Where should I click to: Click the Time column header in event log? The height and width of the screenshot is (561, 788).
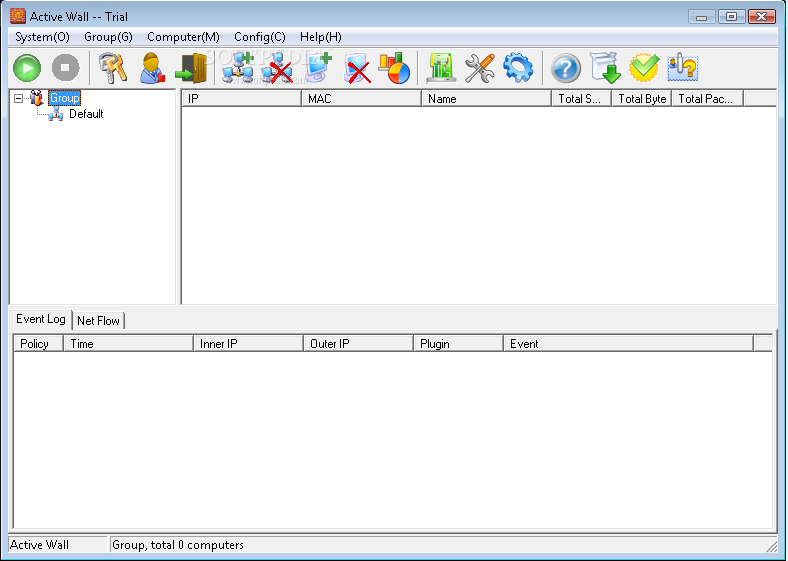[129, 344]
